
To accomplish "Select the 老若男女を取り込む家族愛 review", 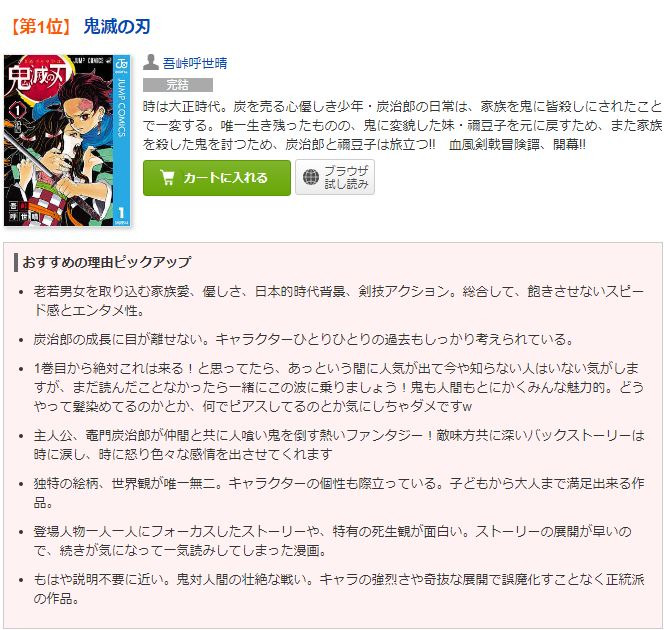I will pos(339,301).
